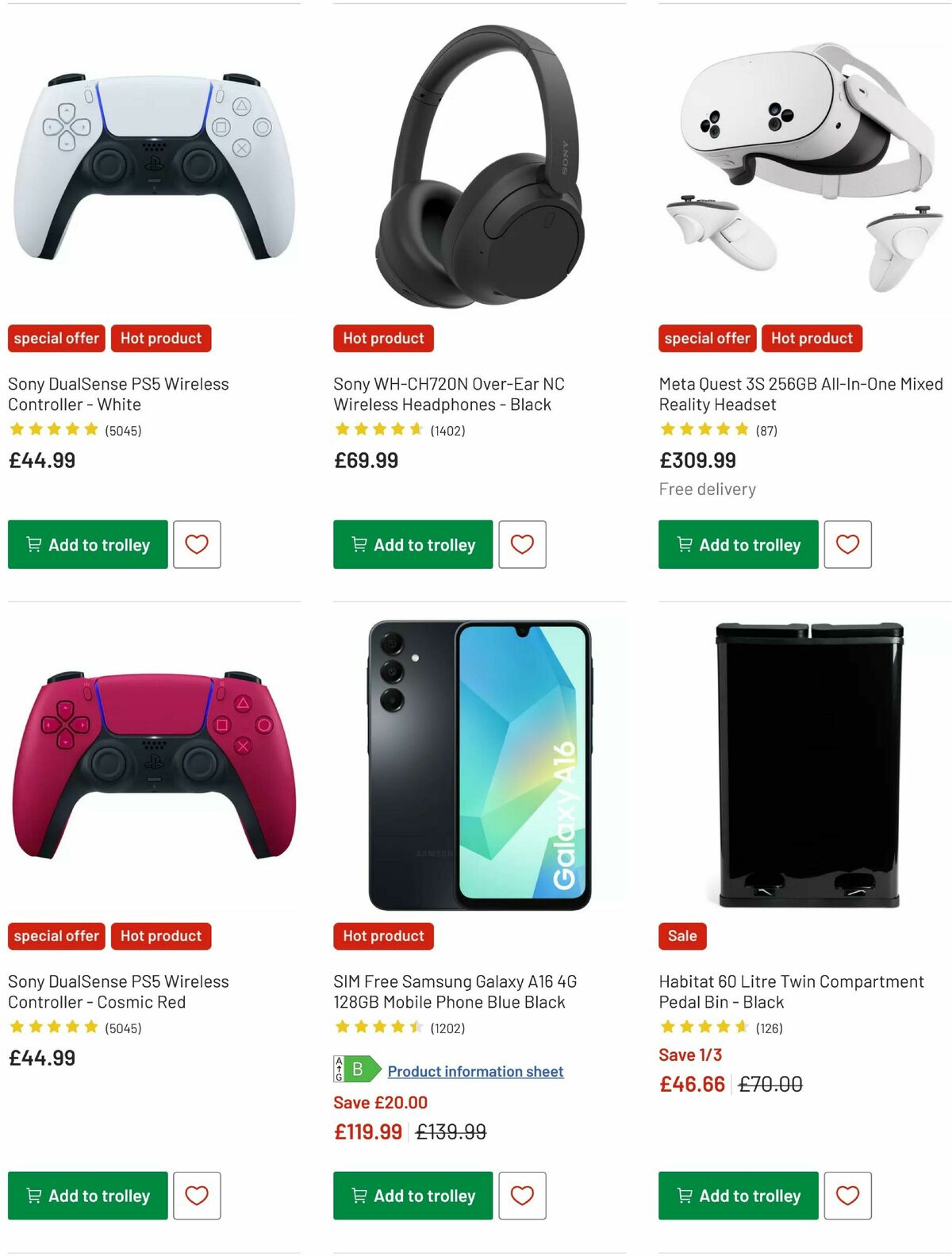Click the (1402) review count for headphones
The height and width of the screenshot is (1256, 952).
point(449,431)
